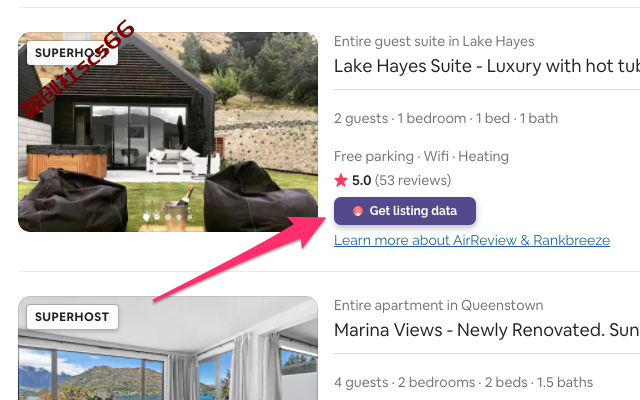Click the Rankbreeze icon inside Get listing data
Viewport: 640px width, 400px height.
pos(358,211)
